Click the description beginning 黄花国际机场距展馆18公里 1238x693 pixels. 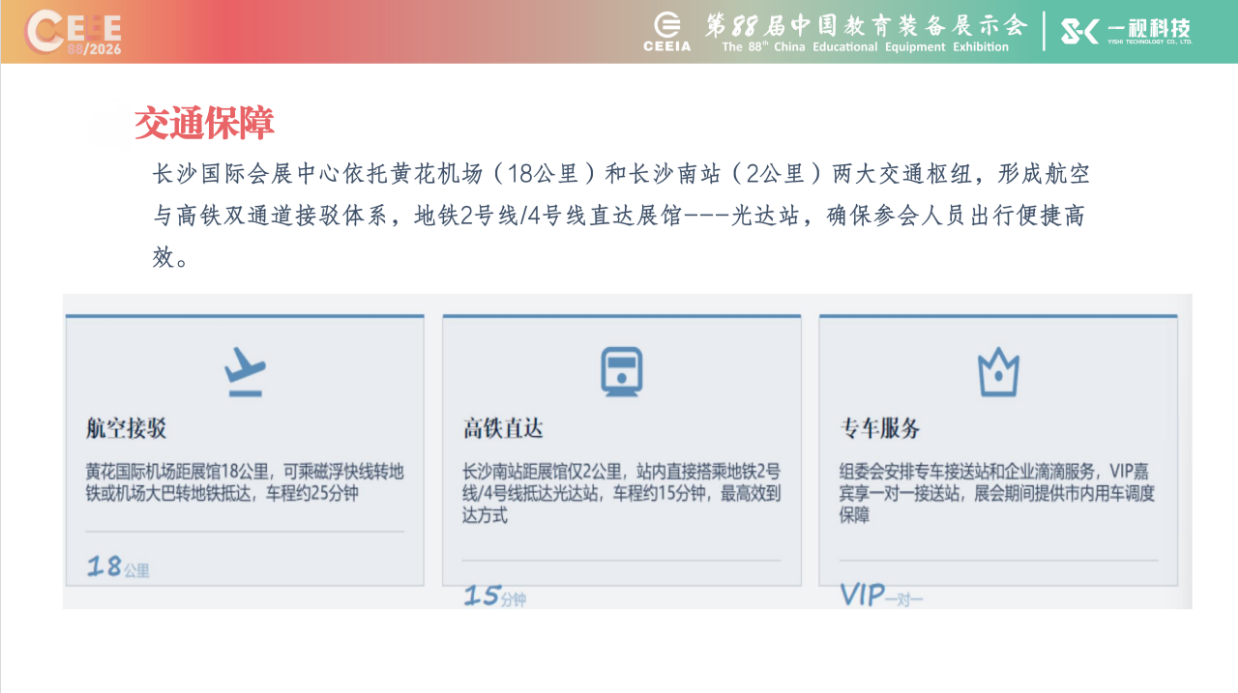pyautogui.click(x=245, y=482)
